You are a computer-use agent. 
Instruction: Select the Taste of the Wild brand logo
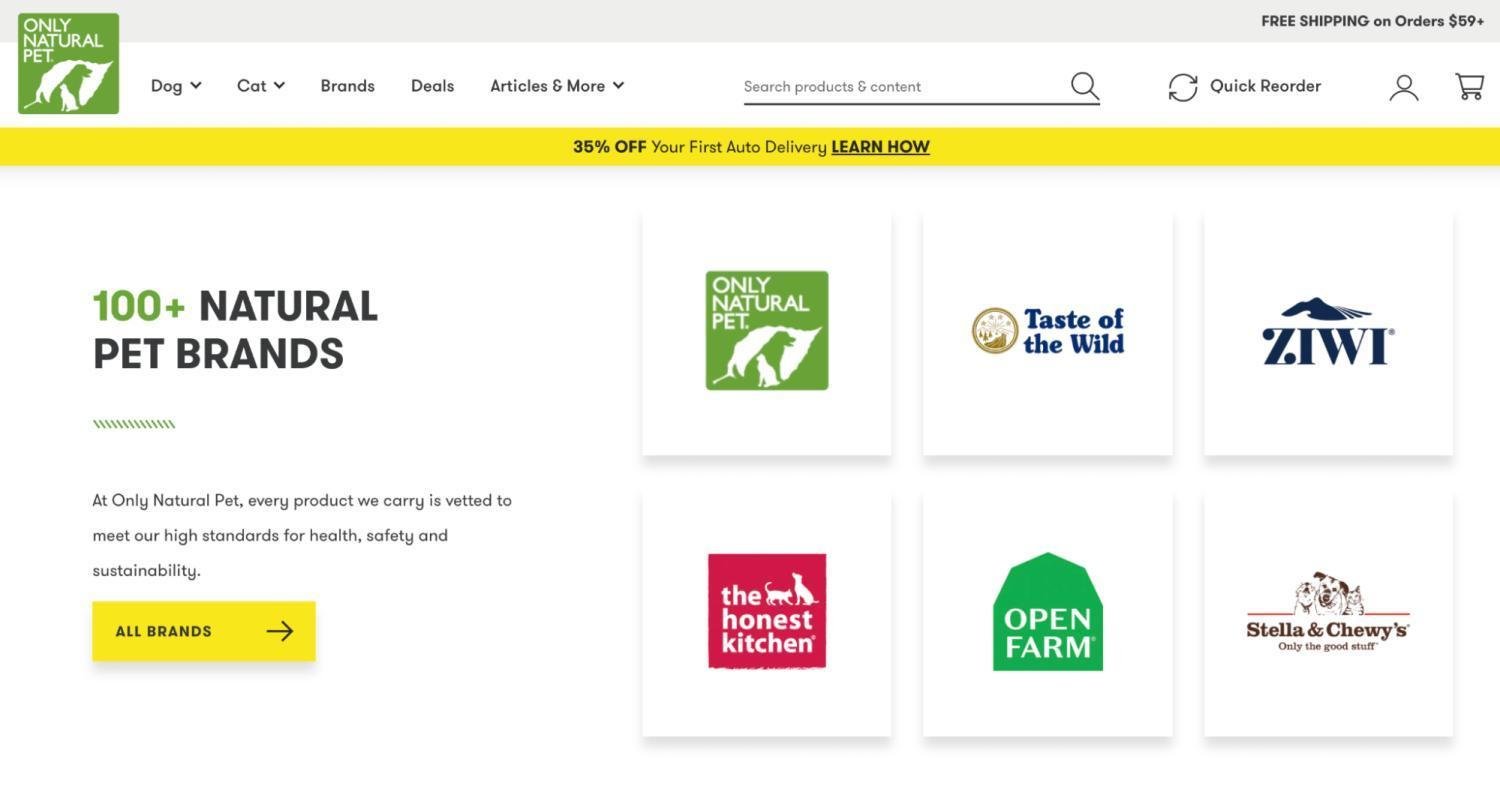pyautogui.click(x=1047, y=331)
